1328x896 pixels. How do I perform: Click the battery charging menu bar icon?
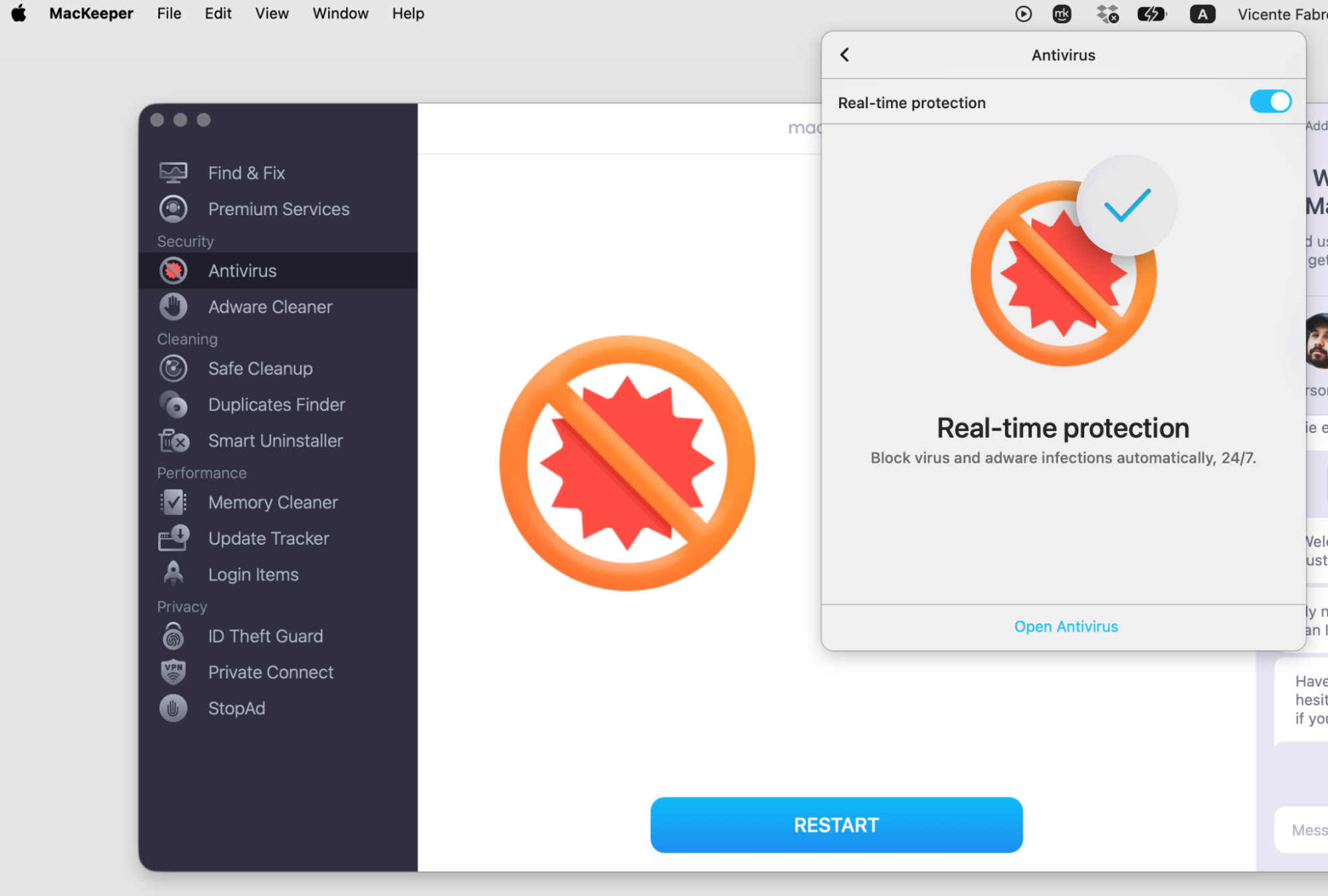1151,14
